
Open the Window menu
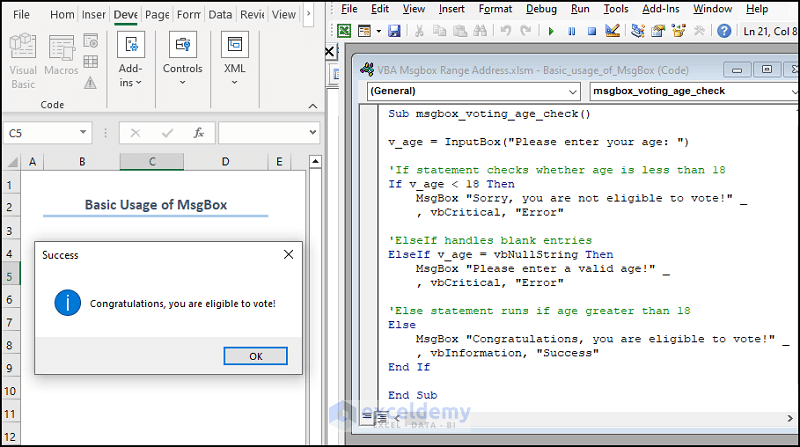[712, 9]
